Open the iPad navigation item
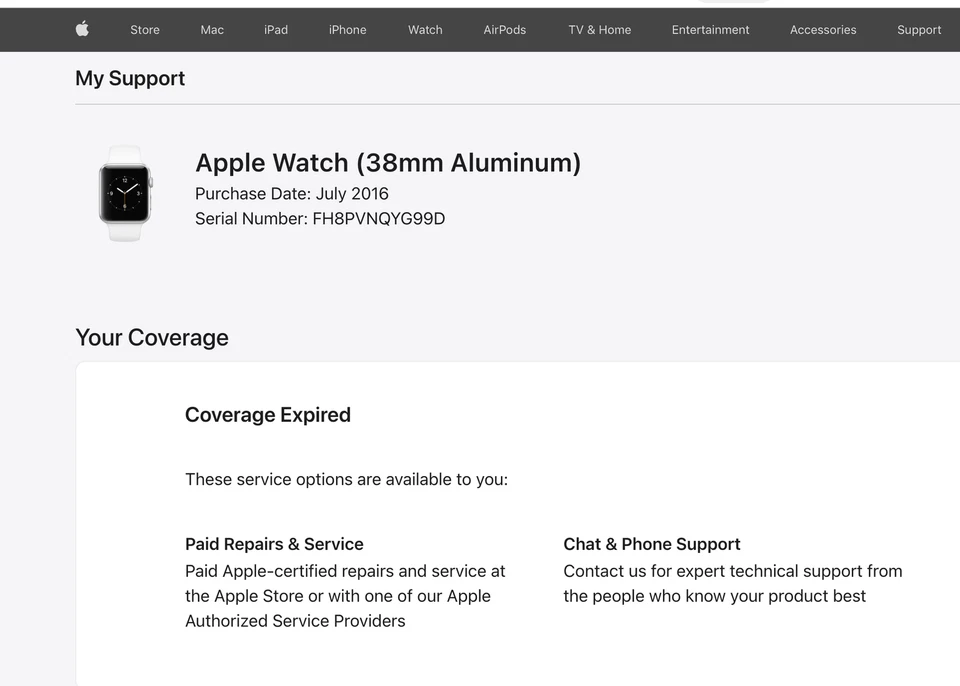Viewport: 960px width, 686px height. pos(276,29)
